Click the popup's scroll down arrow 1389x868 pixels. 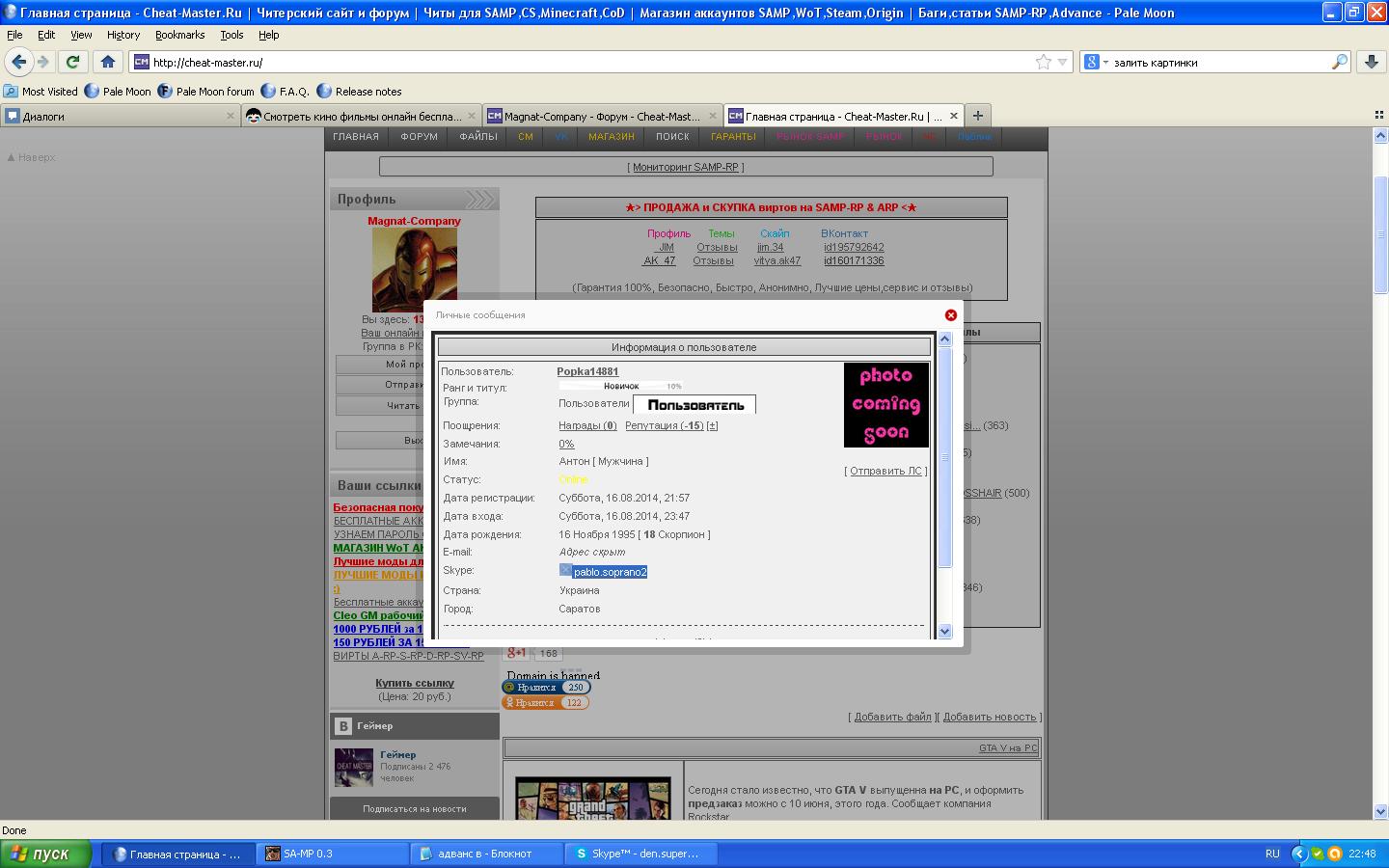[945, 631]
